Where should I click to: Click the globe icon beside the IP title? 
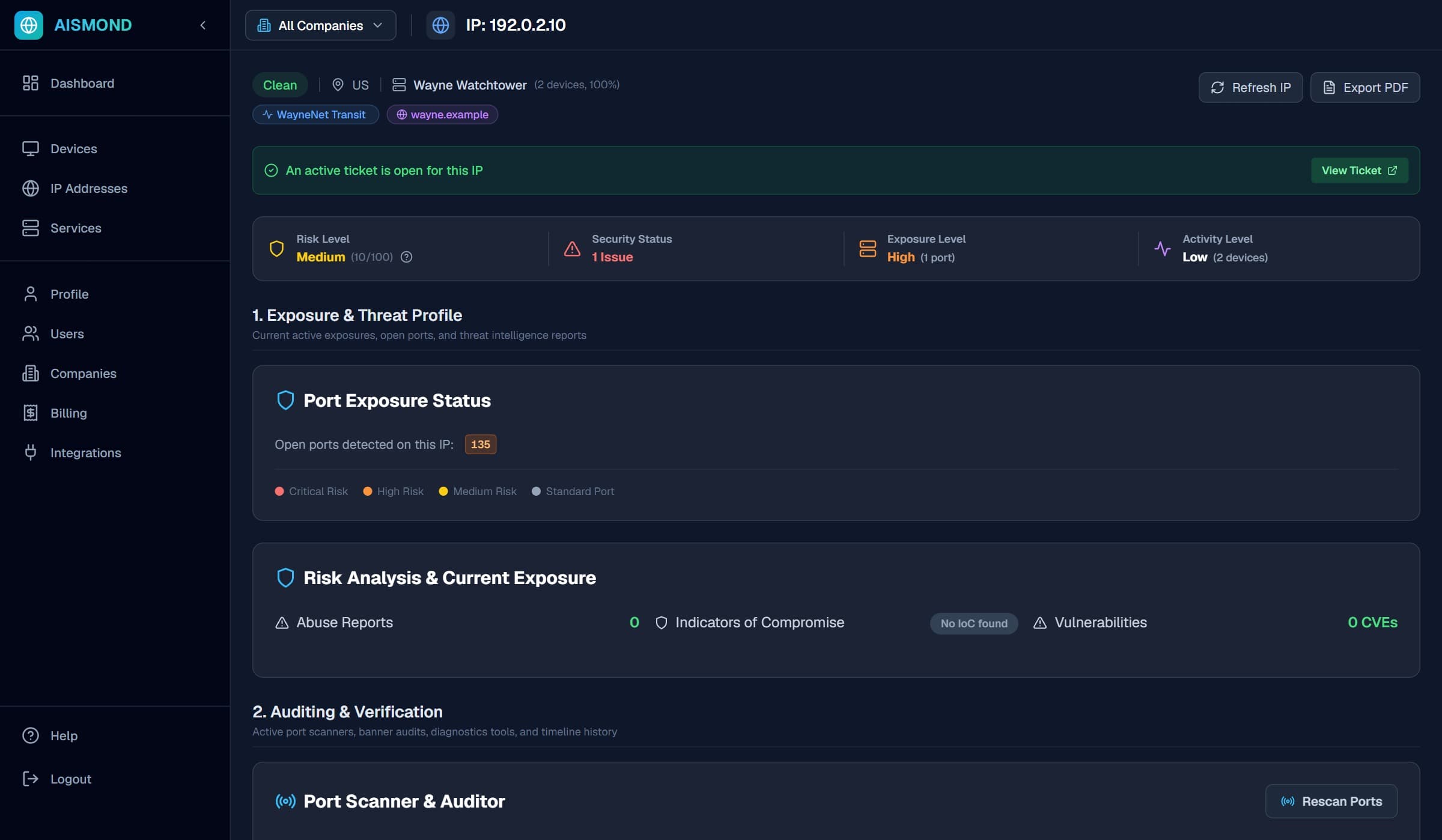pos(440,25)
